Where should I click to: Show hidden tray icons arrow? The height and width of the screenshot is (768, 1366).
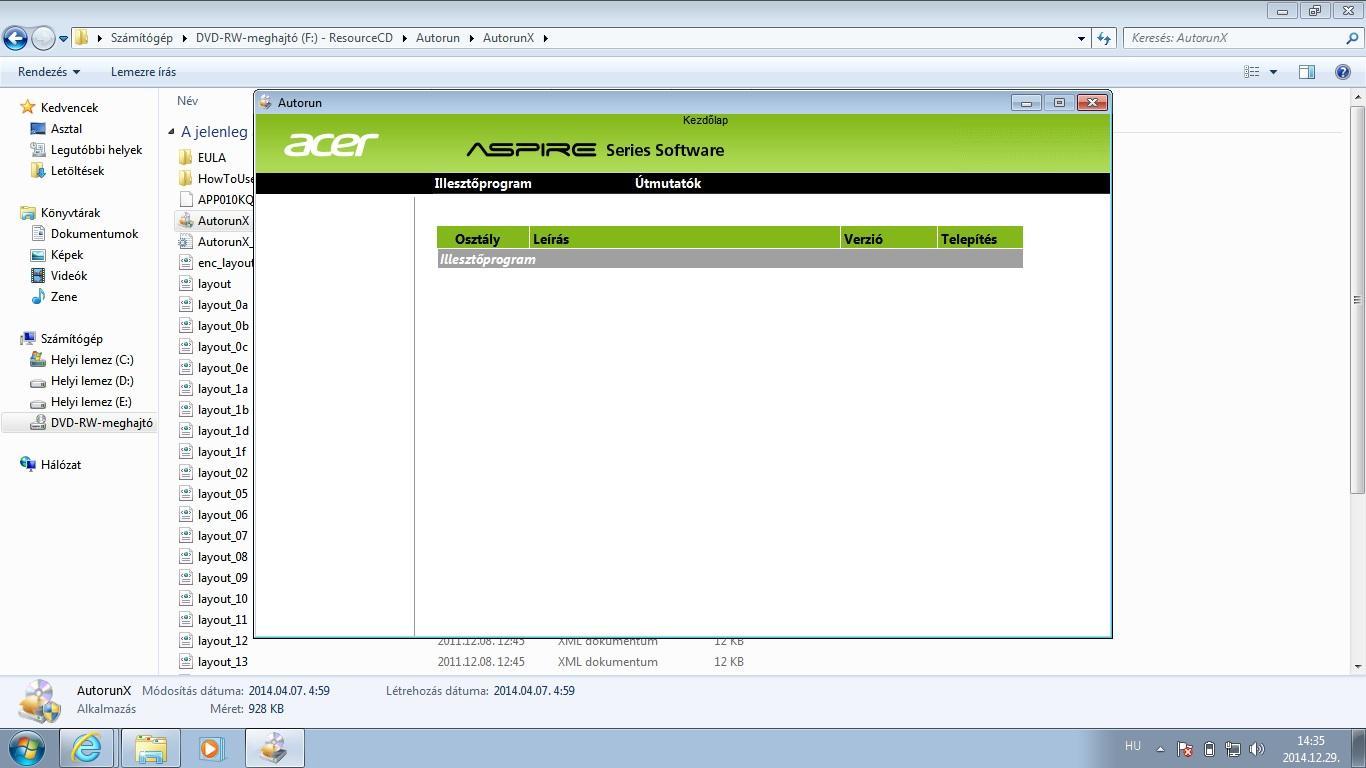tap(1160, 748)
